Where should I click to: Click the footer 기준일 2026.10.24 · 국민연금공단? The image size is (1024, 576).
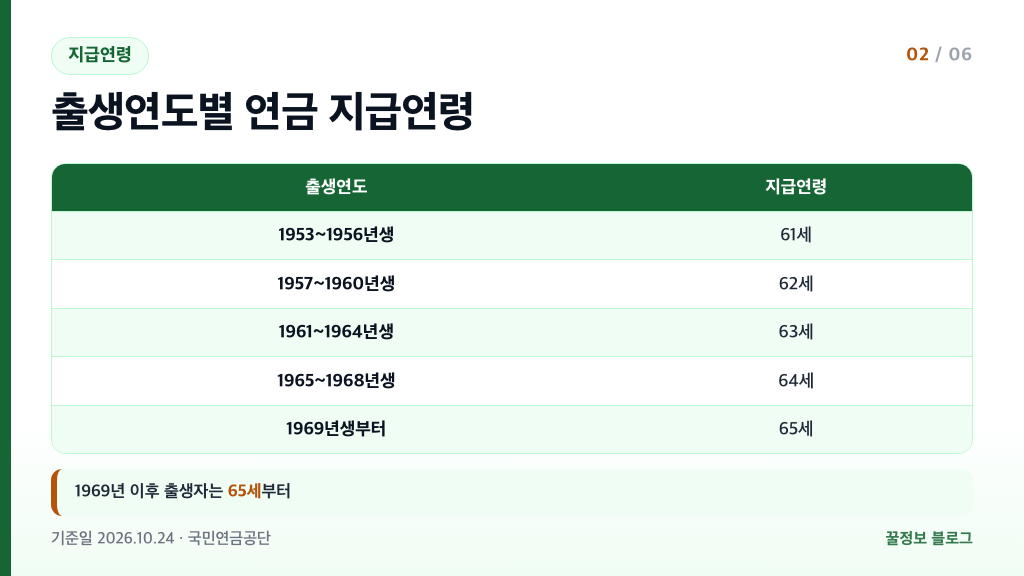(161, 538)
